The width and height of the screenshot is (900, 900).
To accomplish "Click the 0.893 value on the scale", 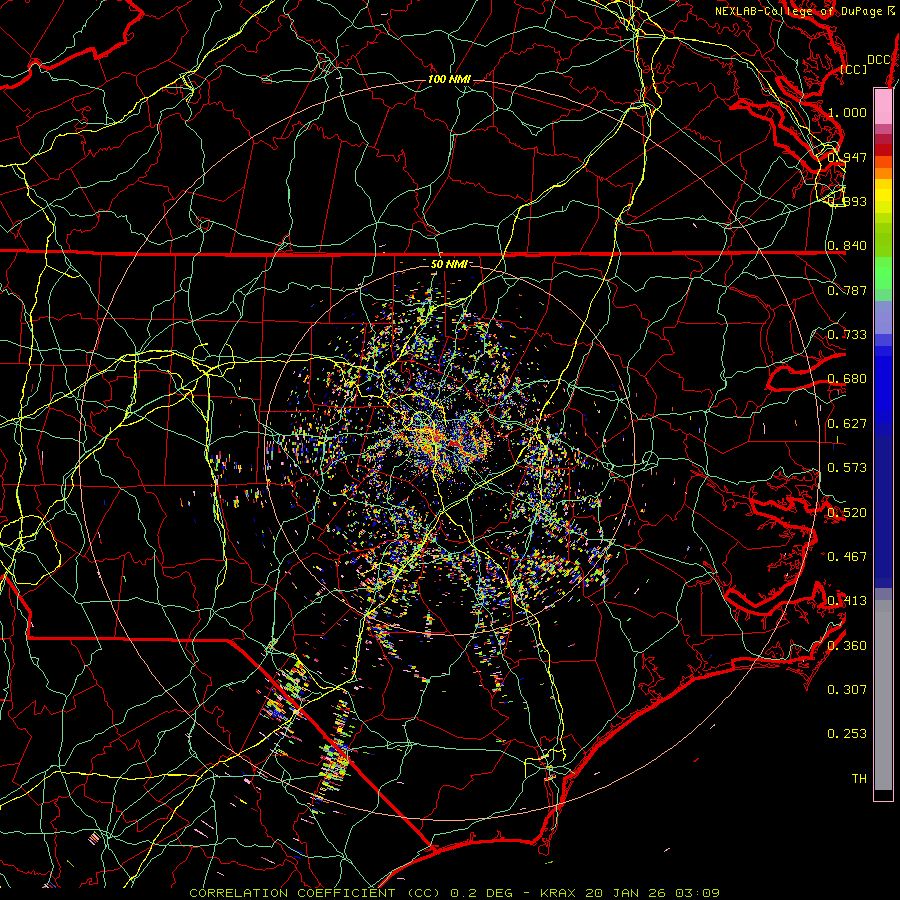I will tap(847, 201).
